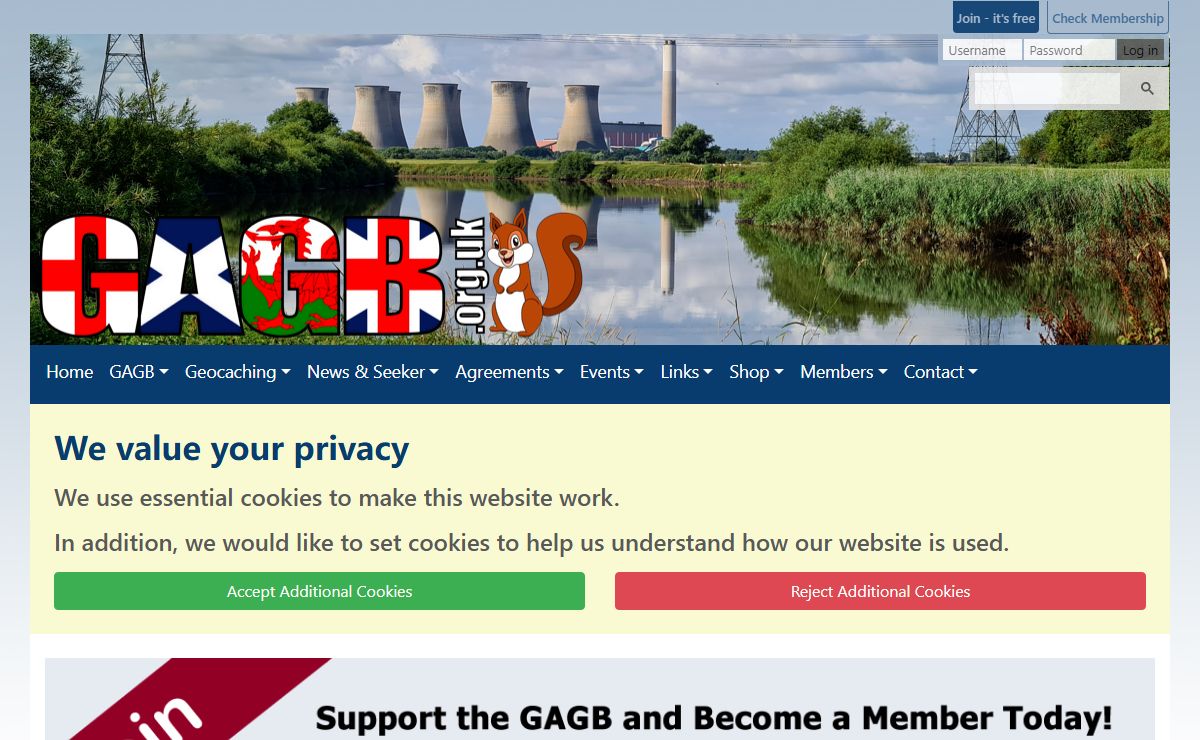Open Check Membership link
1200x740 pixels.
point(1108,18)
